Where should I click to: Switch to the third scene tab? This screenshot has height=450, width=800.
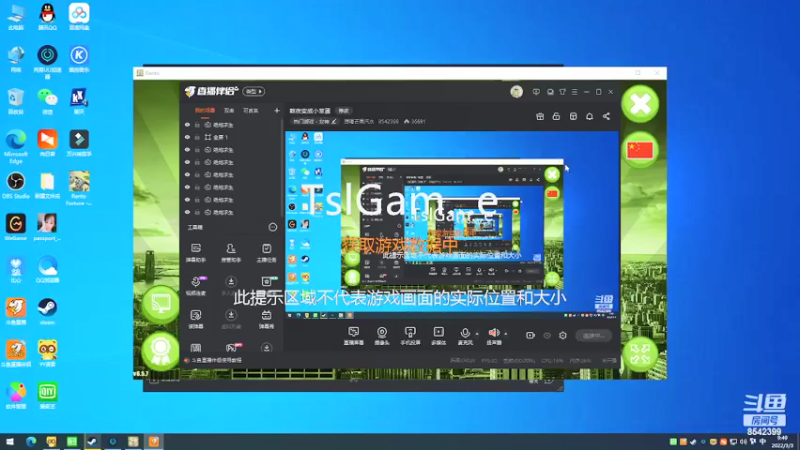(251, 111)
